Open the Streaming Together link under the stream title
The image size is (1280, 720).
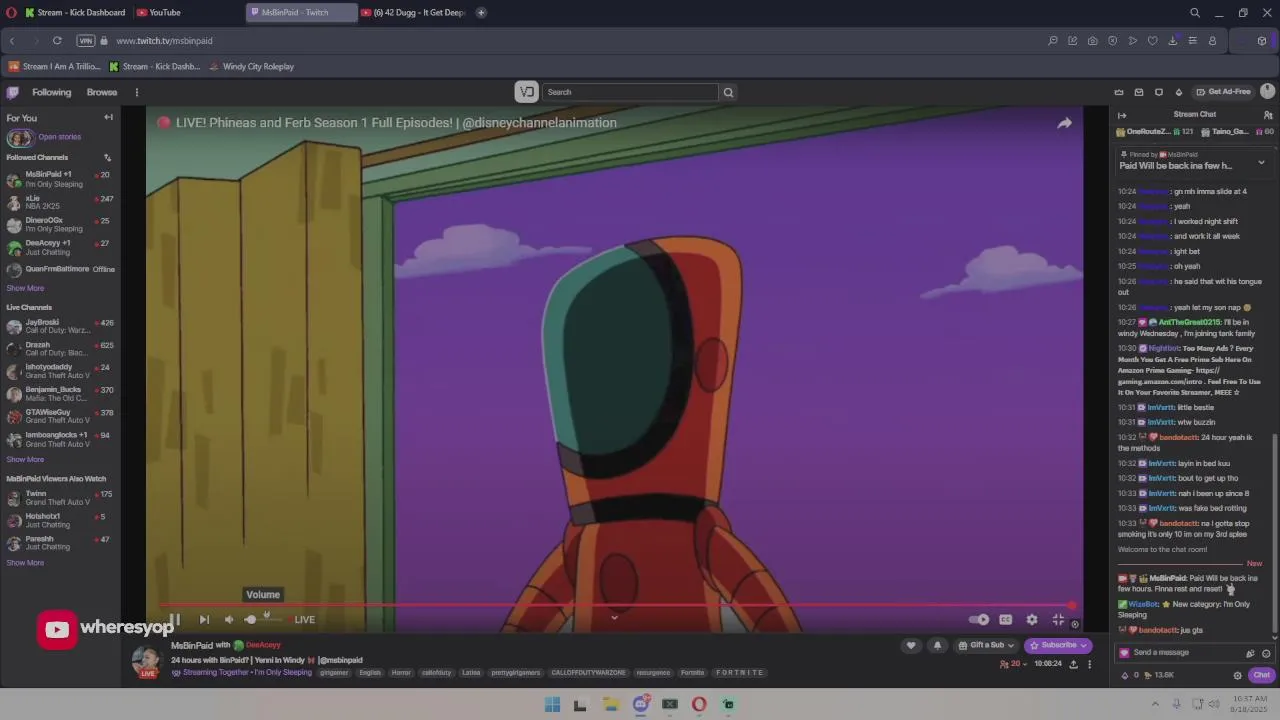pyautogui.click(x=241, y=673)
